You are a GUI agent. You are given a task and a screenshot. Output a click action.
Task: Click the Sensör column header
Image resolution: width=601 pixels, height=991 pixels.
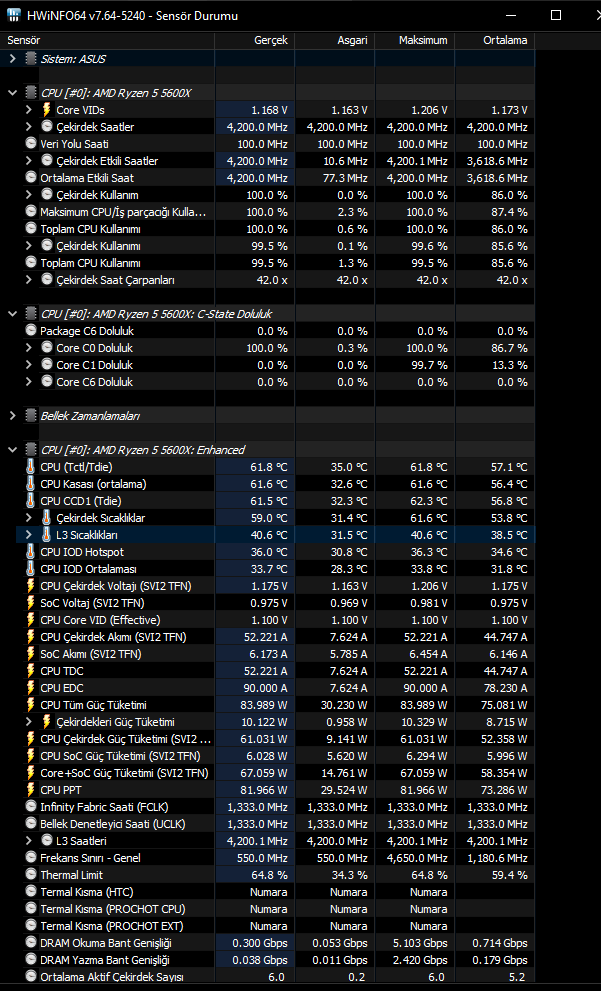click(107, 40)
